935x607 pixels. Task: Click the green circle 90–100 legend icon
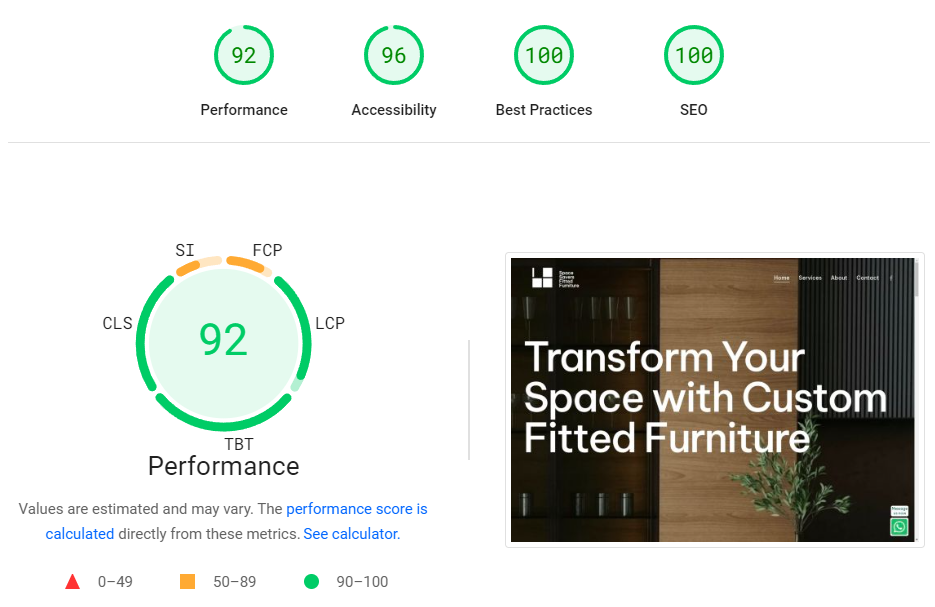311,582
